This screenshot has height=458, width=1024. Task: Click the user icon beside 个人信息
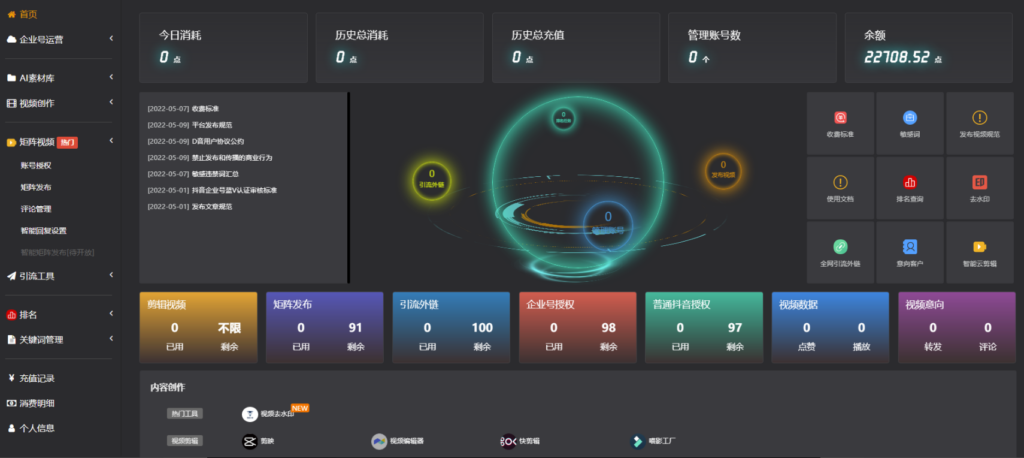11,429
